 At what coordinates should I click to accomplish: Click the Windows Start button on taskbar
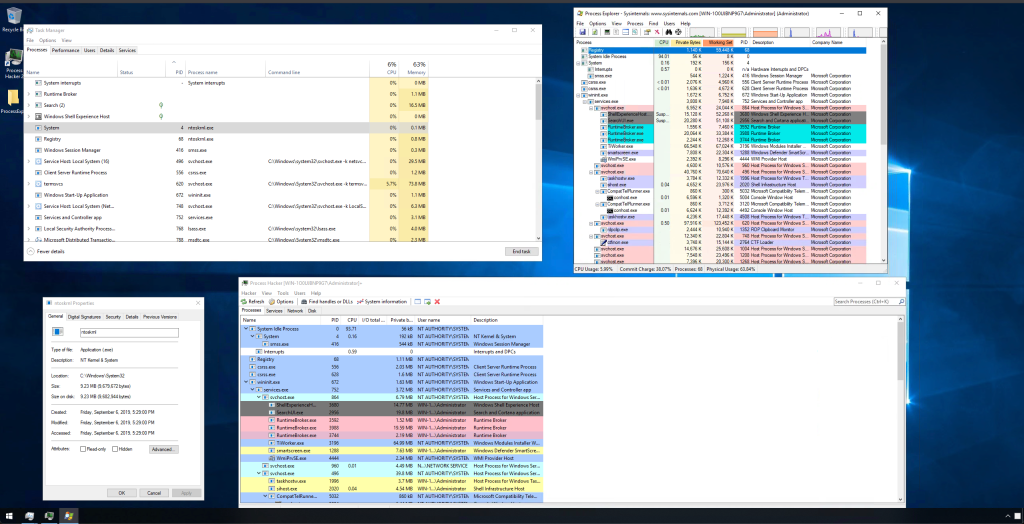point(10,516)
